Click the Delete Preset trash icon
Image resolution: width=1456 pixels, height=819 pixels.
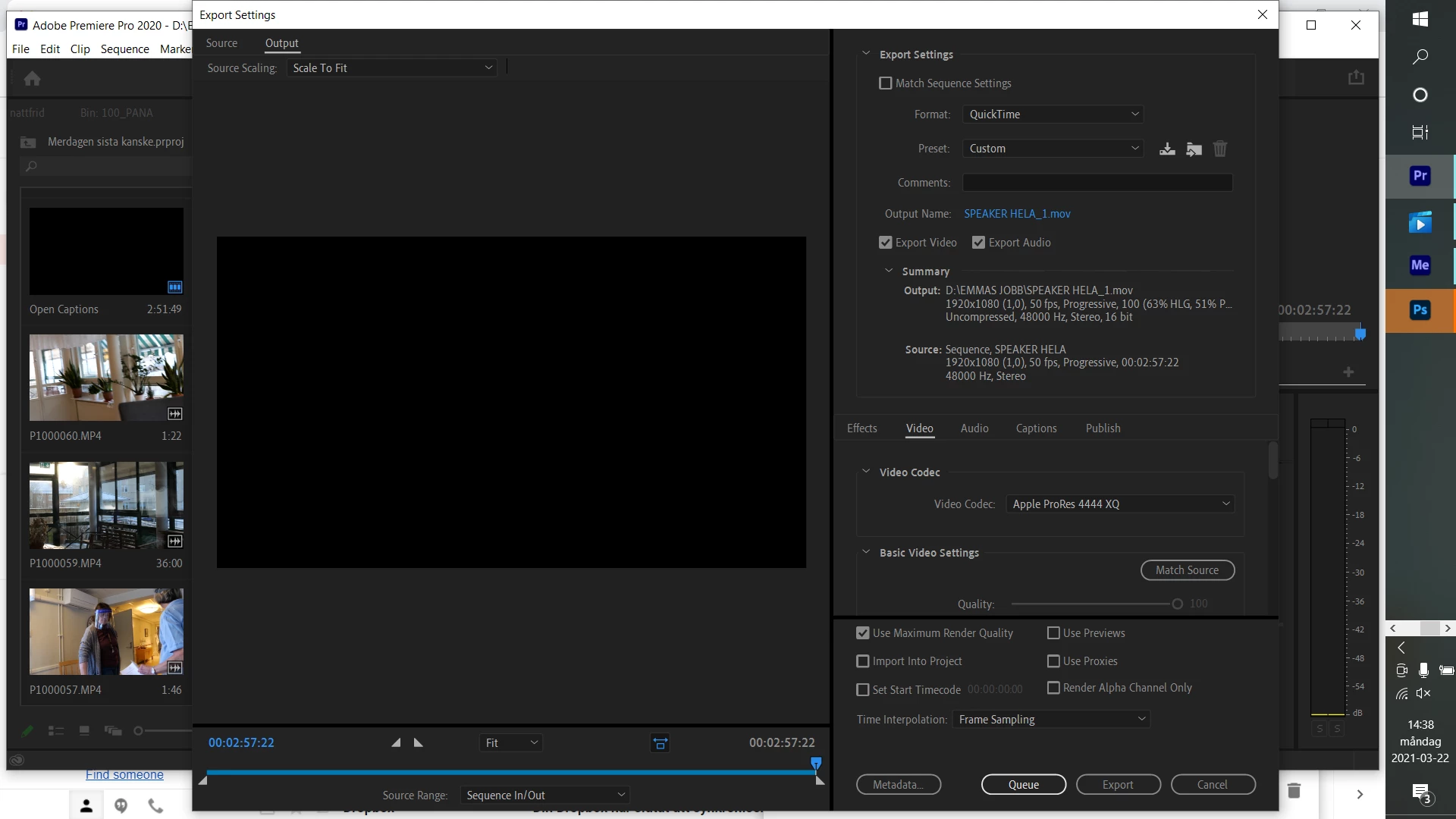point(1219,149)
